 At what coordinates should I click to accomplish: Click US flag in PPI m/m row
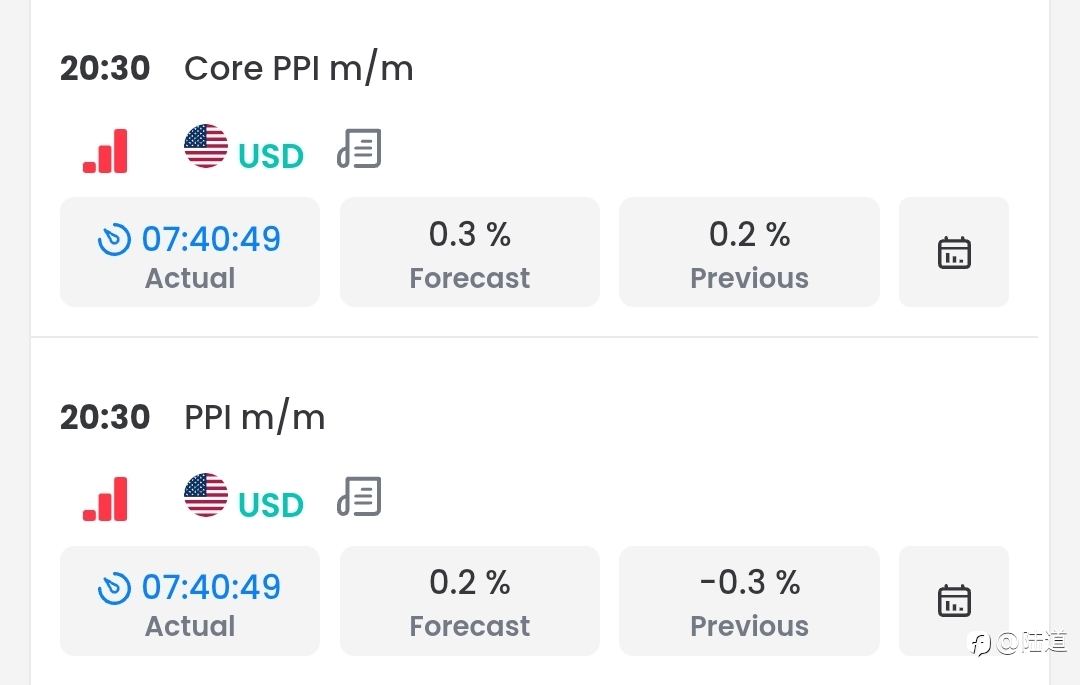pyautogui.click(x=206, y=494)
